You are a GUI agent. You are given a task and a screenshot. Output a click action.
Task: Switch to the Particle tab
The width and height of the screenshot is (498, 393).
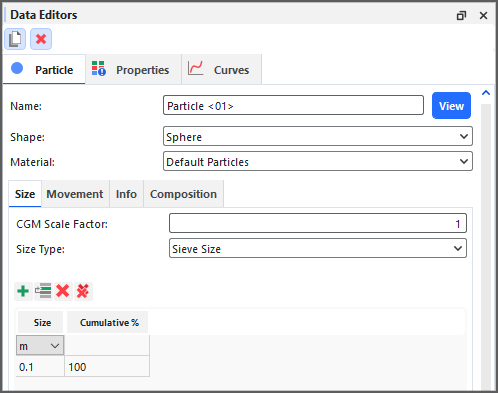(x=44, y=70)
